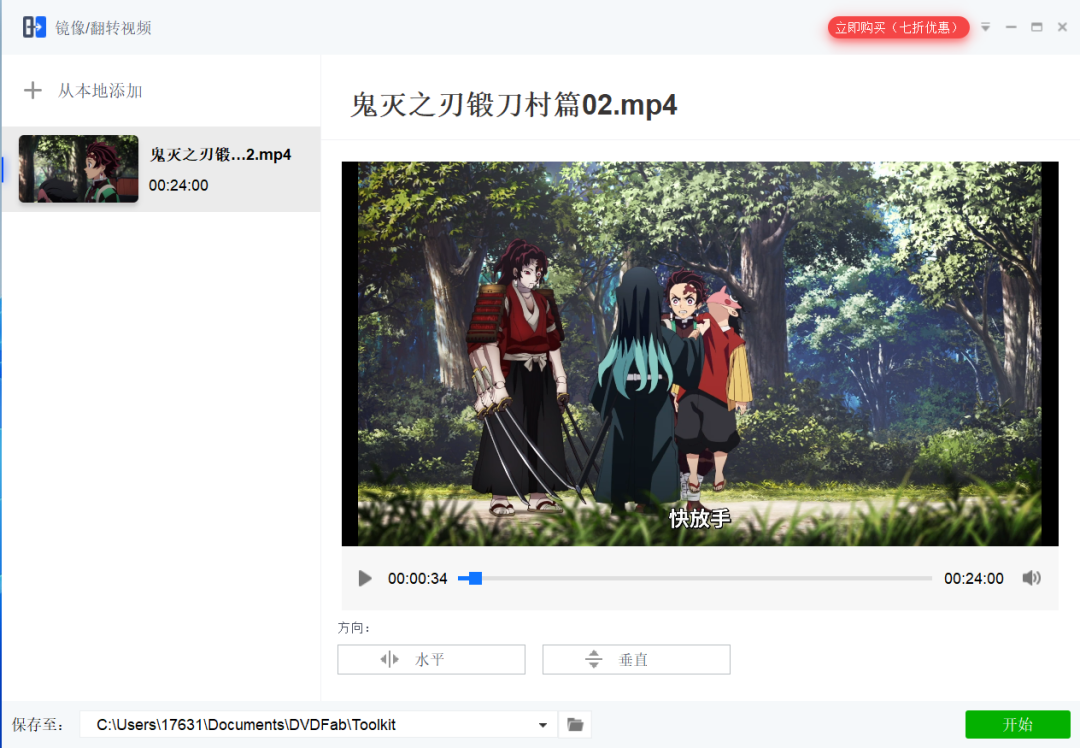Expand the save destination dropdown
The height and width of the screenshot is (748, 1080).
(x=541, y=724)
